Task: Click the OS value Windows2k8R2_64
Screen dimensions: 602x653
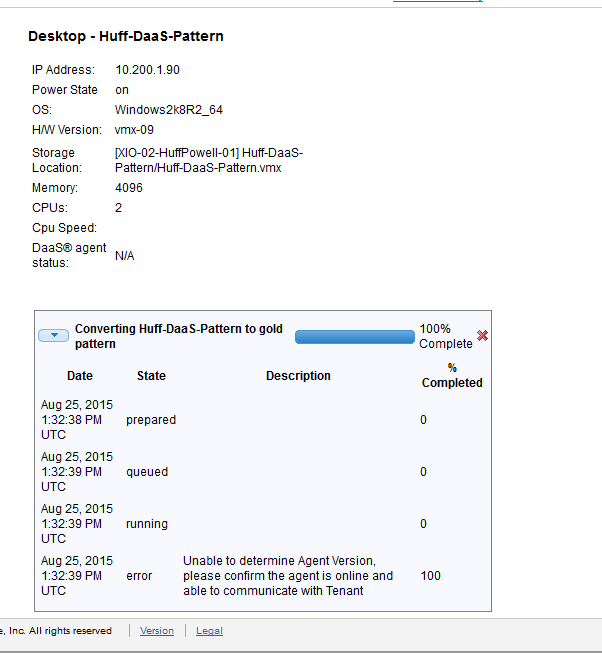Action: (169, 110)
